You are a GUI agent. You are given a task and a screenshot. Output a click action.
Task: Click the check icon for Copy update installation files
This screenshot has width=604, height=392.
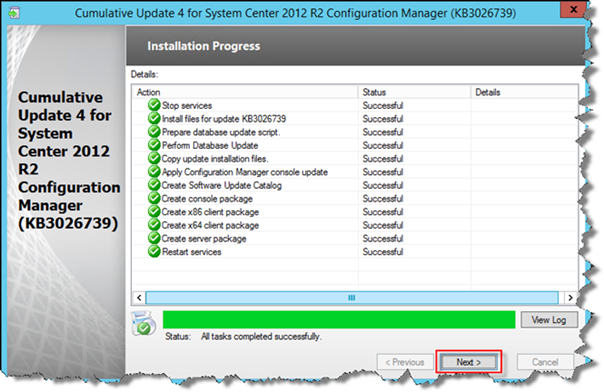pyautogui.click(x=154, y=158)
